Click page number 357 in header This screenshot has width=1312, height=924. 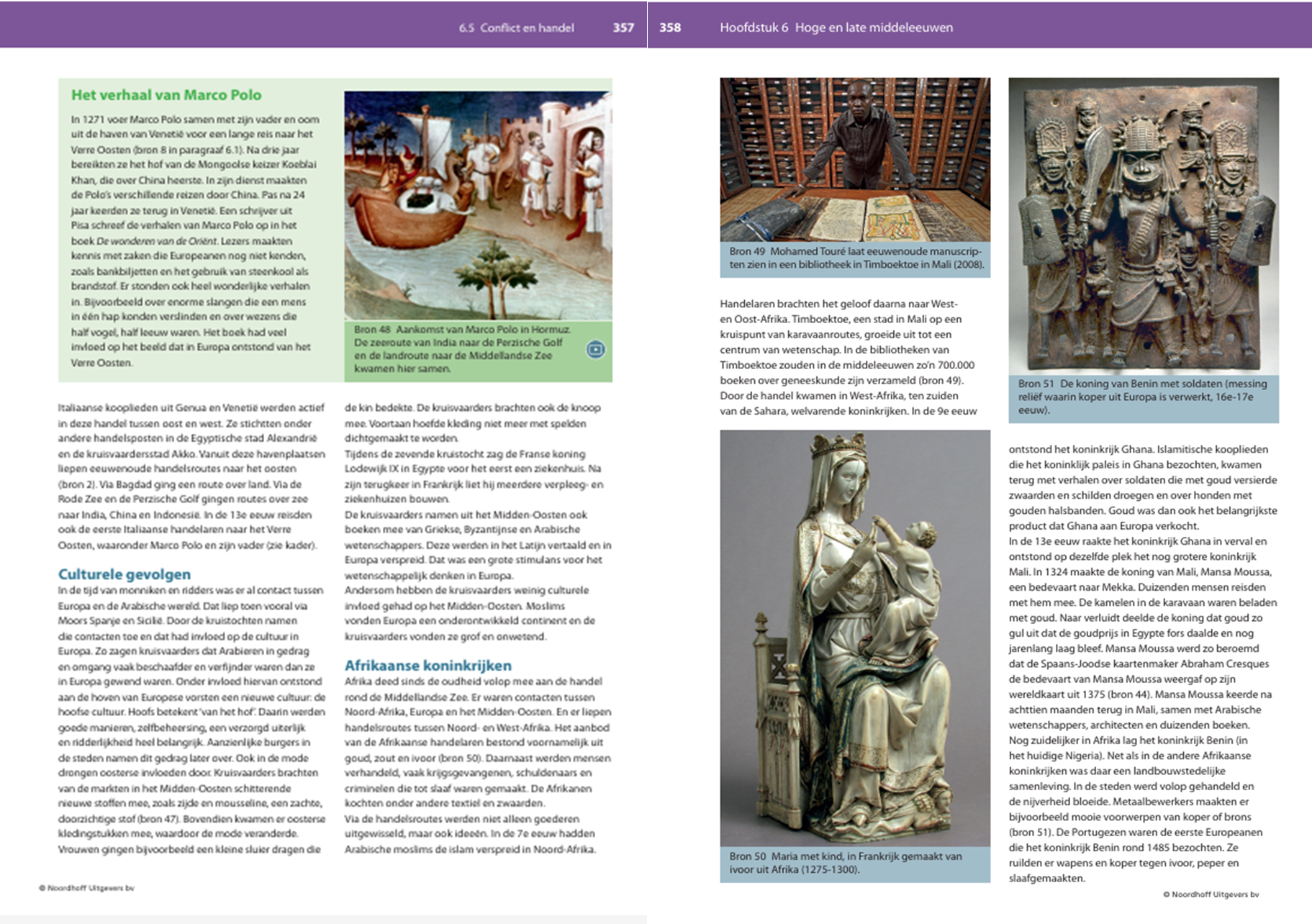[623, 27]
